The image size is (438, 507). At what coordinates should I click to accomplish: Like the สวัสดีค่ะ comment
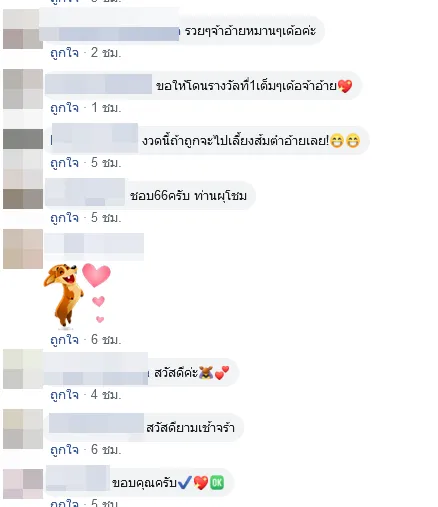tap(64, 395)
